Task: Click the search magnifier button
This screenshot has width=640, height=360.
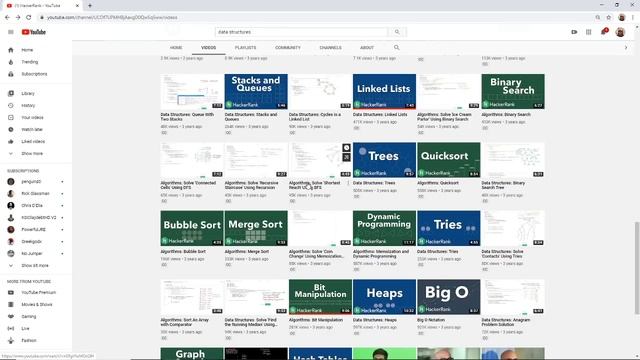Action: [397, 32]
